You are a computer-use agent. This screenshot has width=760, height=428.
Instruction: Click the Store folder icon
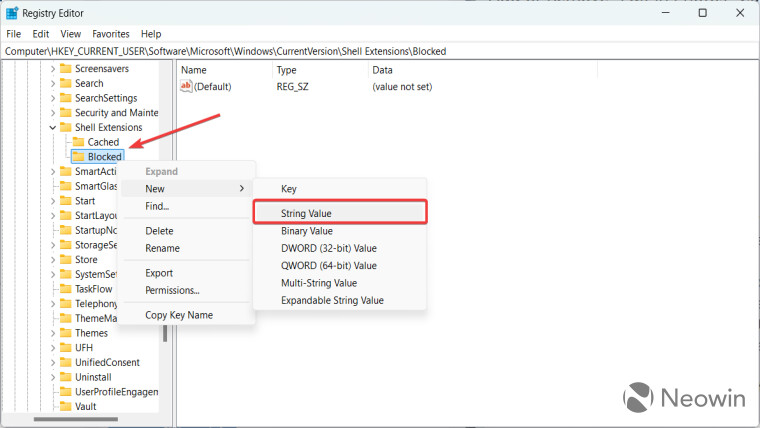pos(65,259)
